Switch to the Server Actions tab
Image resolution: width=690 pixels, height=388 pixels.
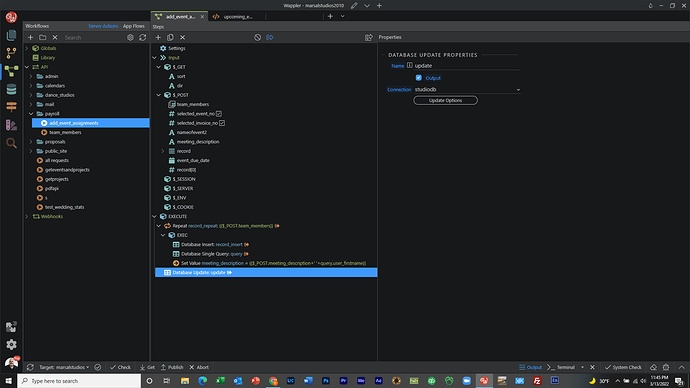(x=103, y=26)
